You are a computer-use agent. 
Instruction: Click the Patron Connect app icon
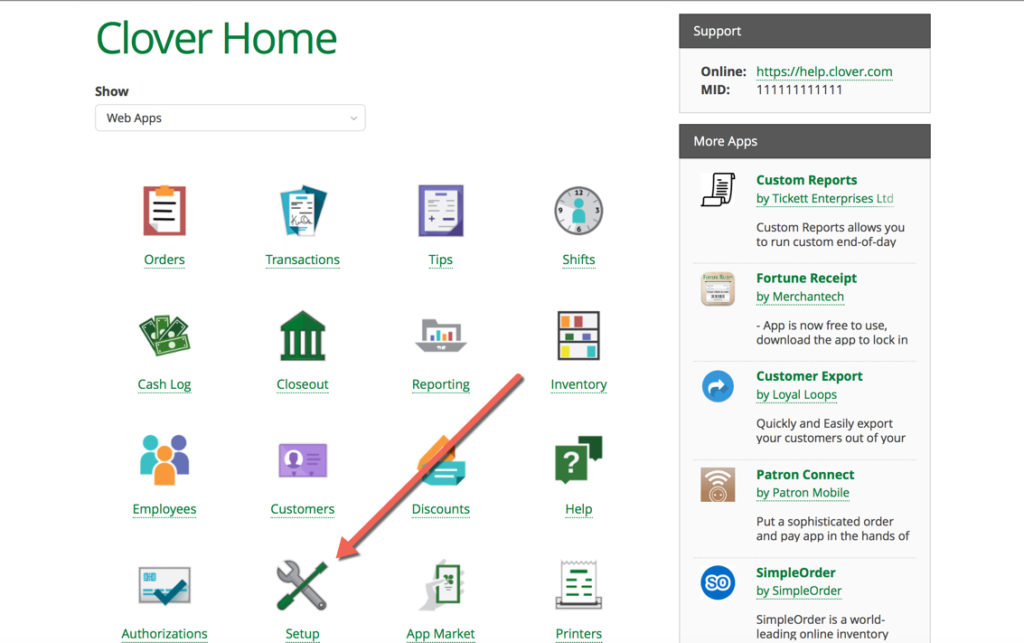tap(718, 484)
